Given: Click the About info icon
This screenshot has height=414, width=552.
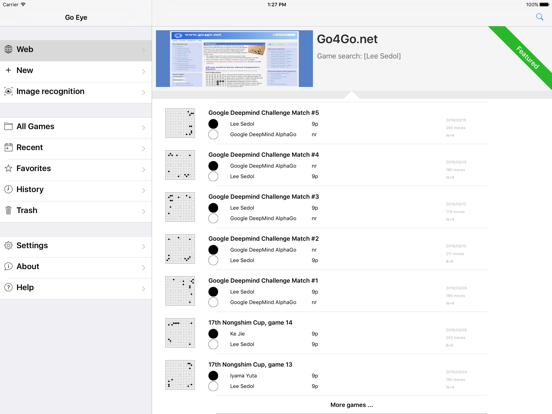Looking at the screenshot, I should click(x=8, y=266).
